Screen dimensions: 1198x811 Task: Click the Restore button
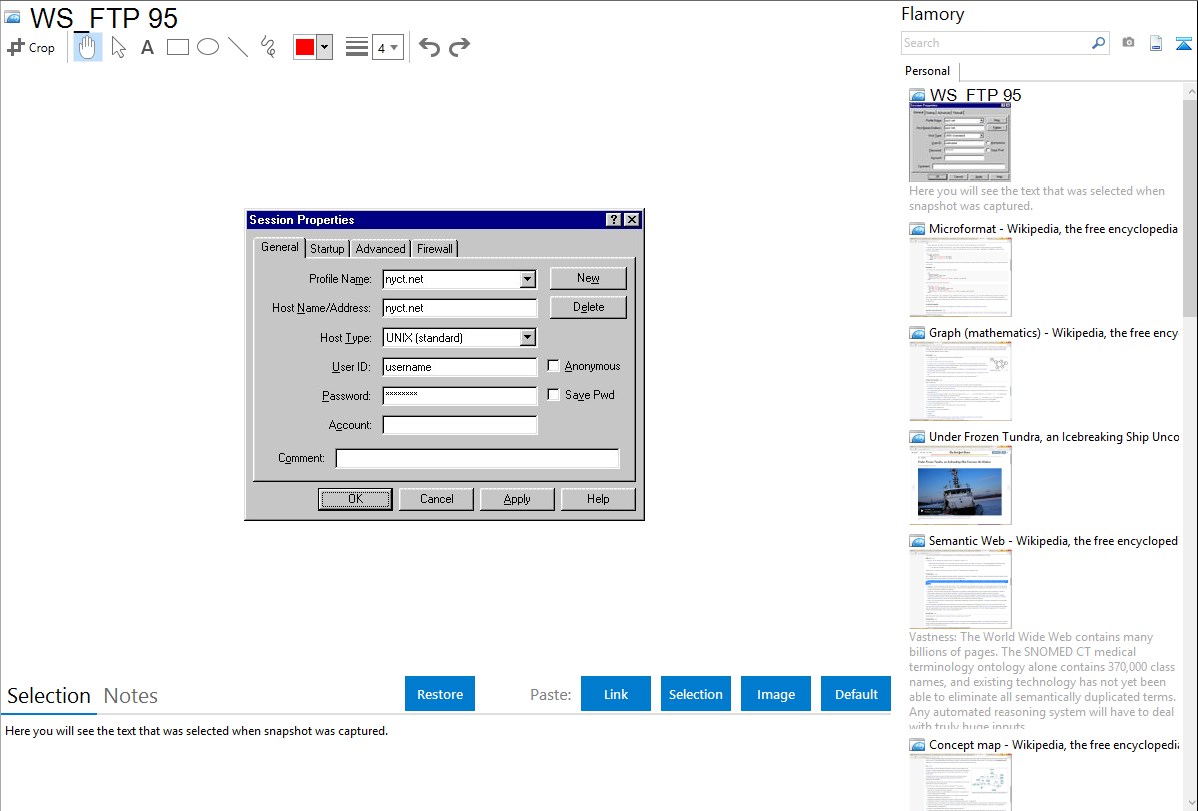pos(440,694)
